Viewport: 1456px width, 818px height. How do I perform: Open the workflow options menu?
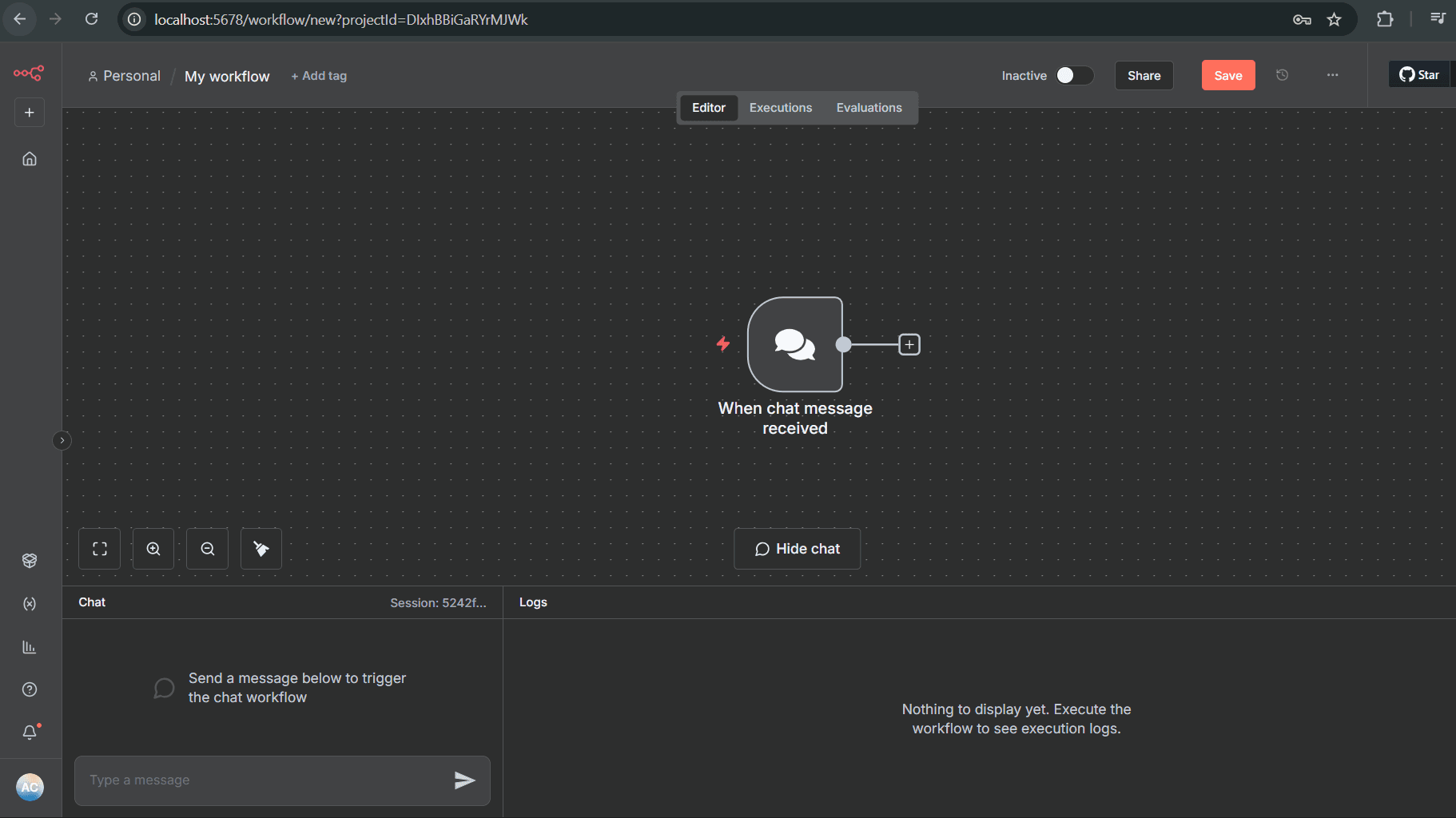click(1332, 75)
